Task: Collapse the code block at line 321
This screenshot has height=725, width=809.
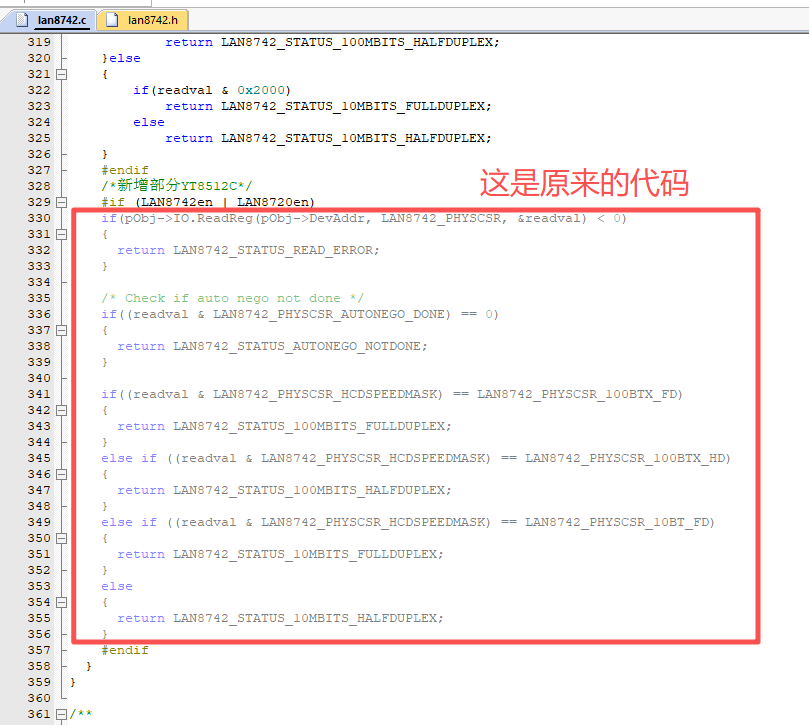Action: tap(61, 74)
